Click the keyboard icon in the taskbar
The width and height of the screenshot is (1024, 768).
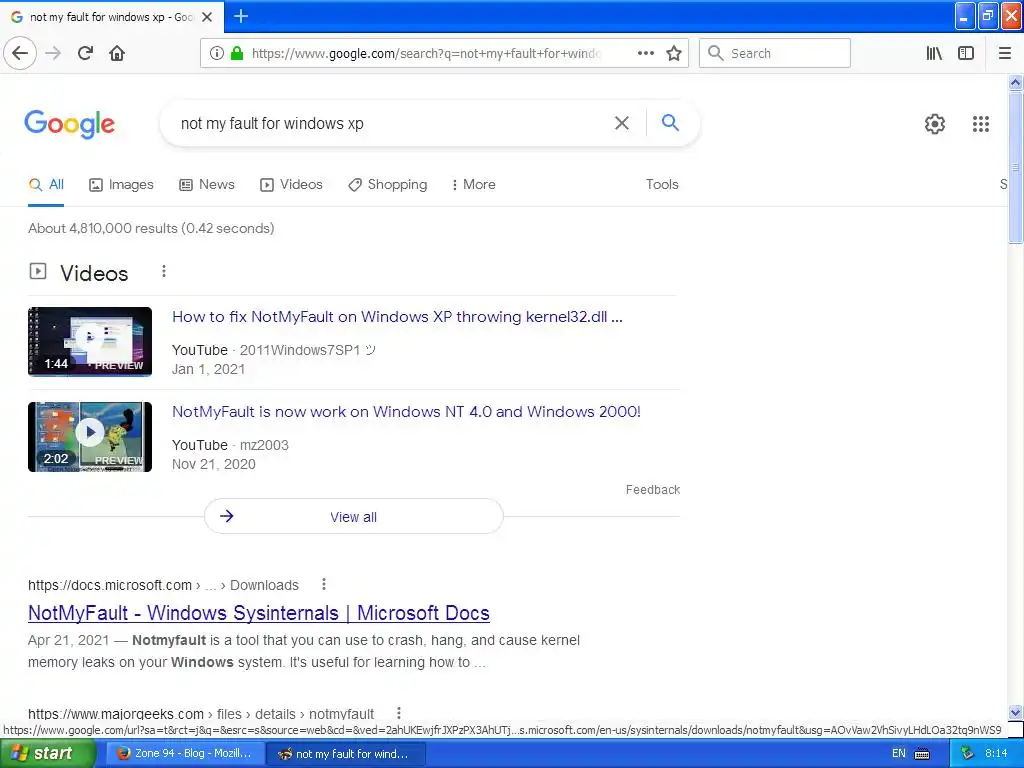click(x=922, y=754)
